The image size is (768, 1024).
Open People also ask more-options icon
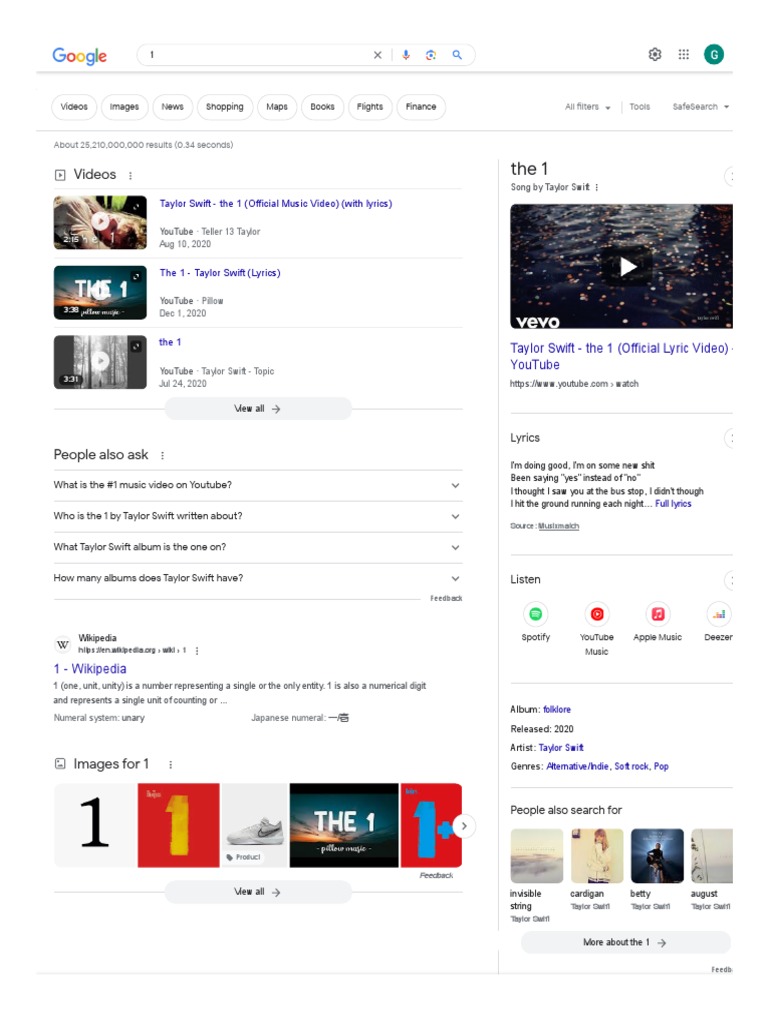click(x=163, y=456)
